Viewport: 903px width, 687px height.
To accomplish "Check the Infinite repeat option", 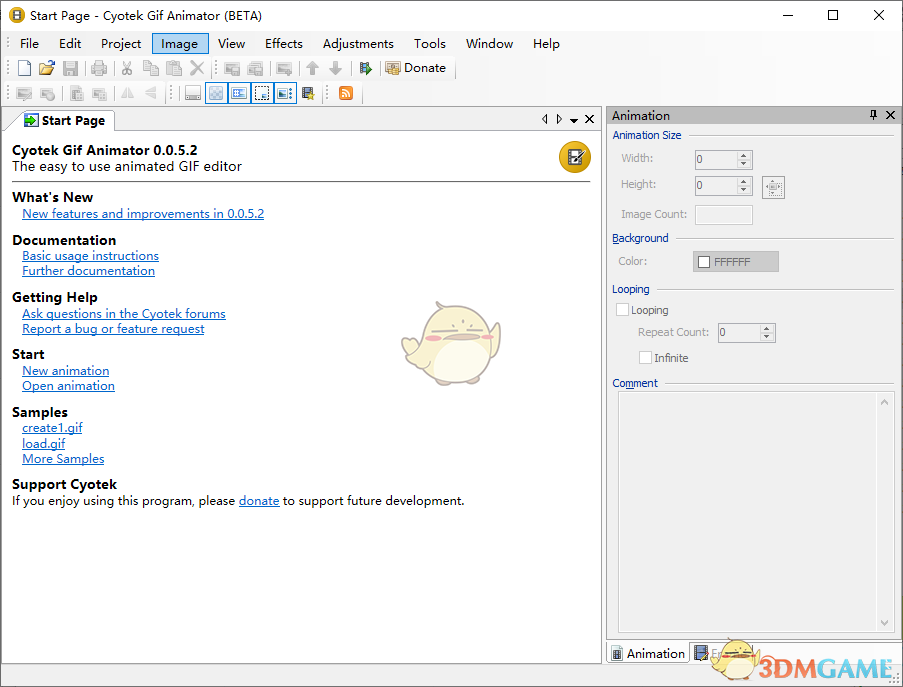I will click(x=645, y=357).
